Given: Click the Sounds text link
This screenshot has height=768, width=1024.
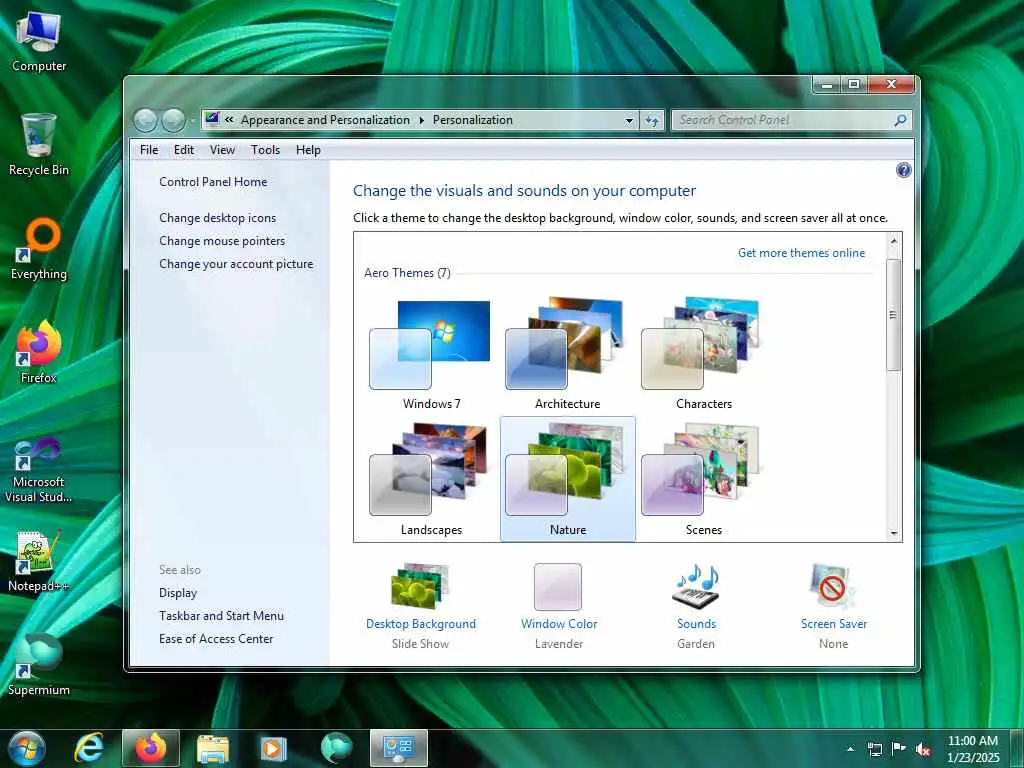Looking at the screenshot, I should click(x=696, y=624).
